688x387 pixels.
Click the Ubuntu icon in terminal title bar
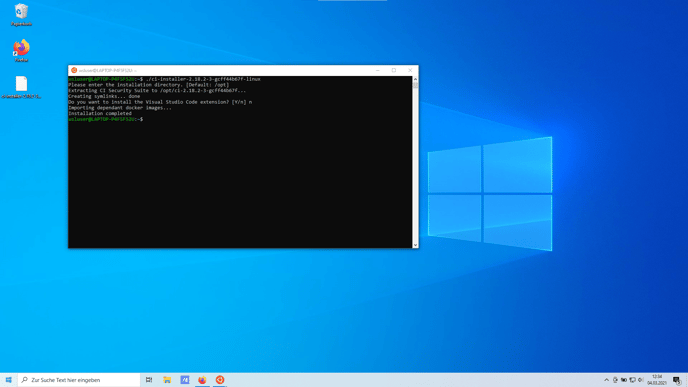point(74,70)
